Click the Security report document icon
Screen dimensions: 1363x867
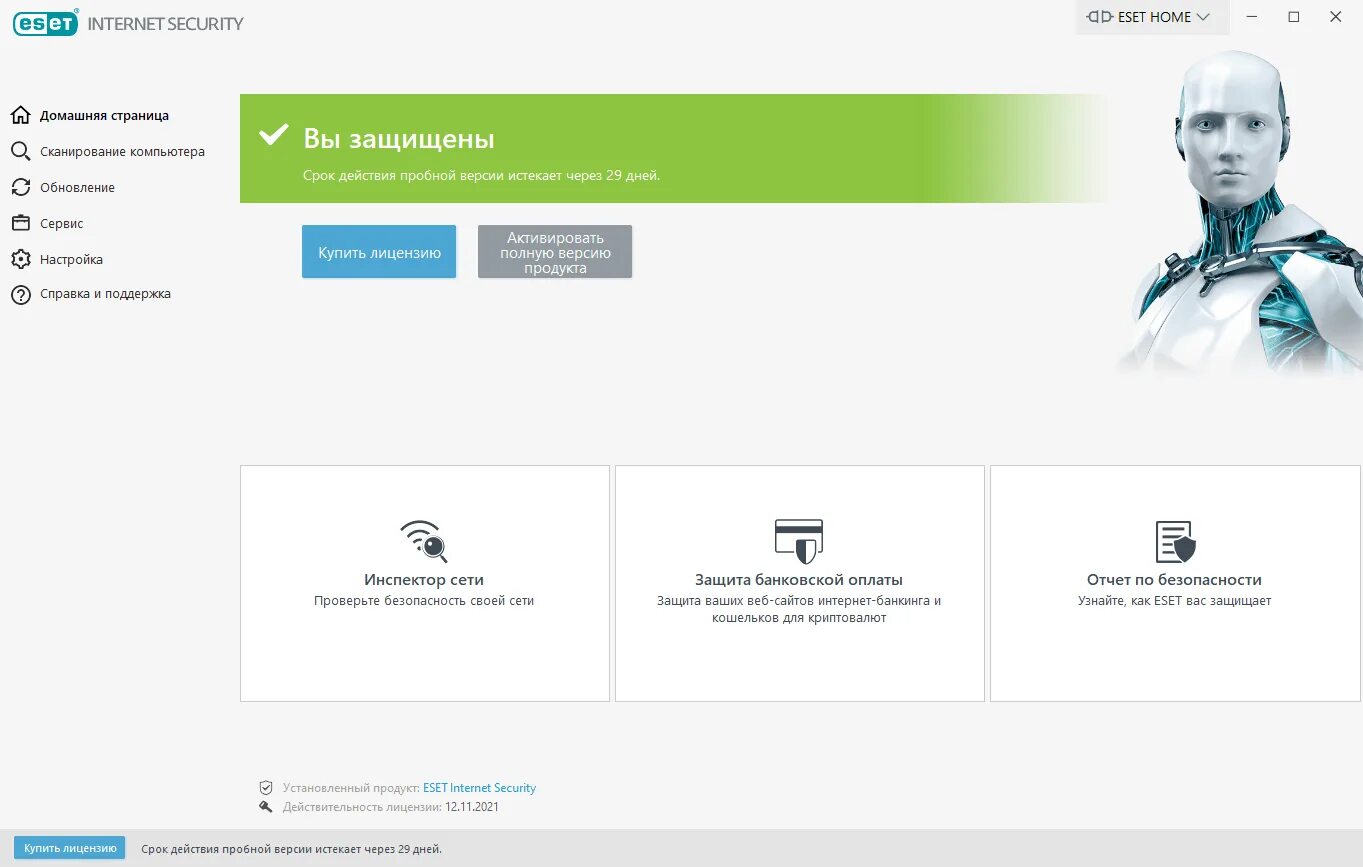click(1175, 541)
